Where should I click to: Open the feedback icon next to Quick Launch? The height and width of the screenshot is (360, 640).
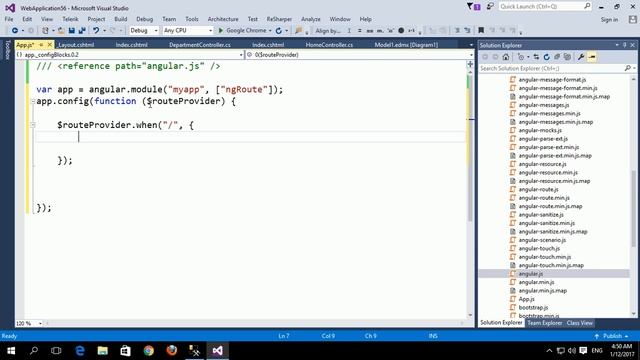(x=490, y=7)
